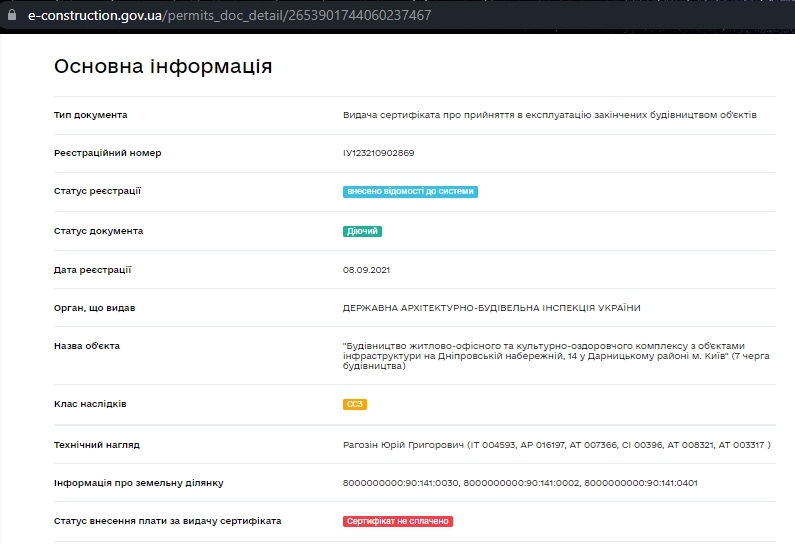The image size is (795, 544).
Task: Select the e-construction.gov.ua URL address field
Action: tap(229, 15)
